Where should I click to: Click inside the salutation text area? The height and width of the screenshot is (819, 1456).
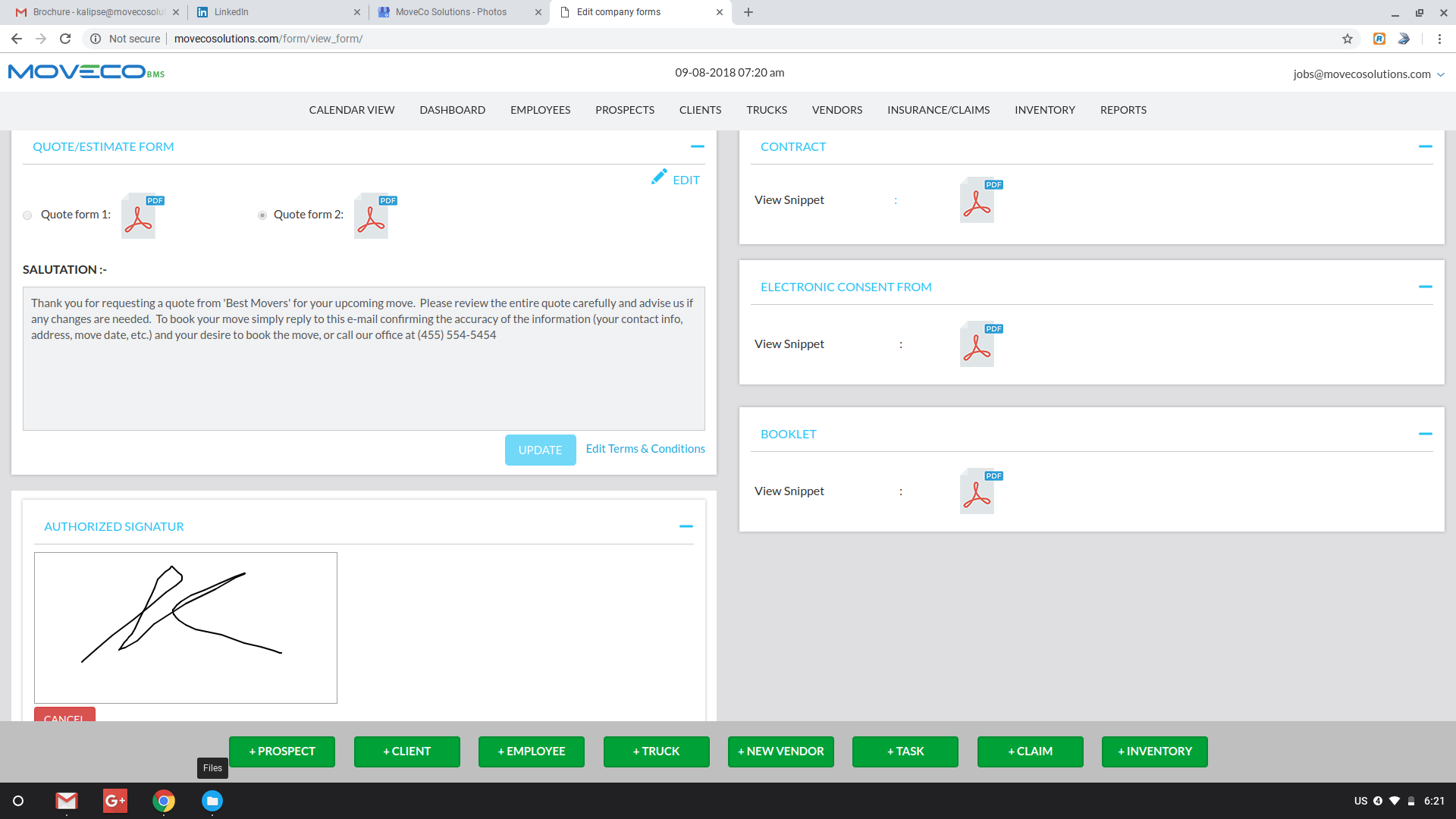pyautogui.click(x=364, y=356)
